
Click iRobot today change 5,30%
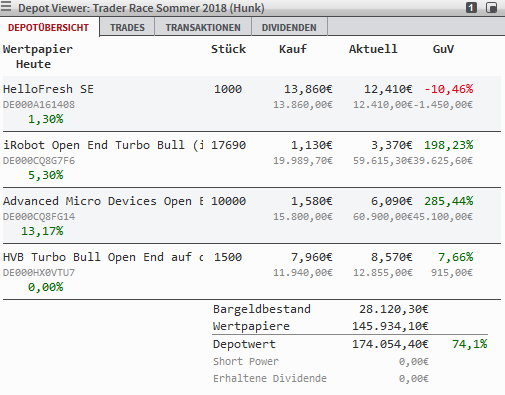(45, 175)
